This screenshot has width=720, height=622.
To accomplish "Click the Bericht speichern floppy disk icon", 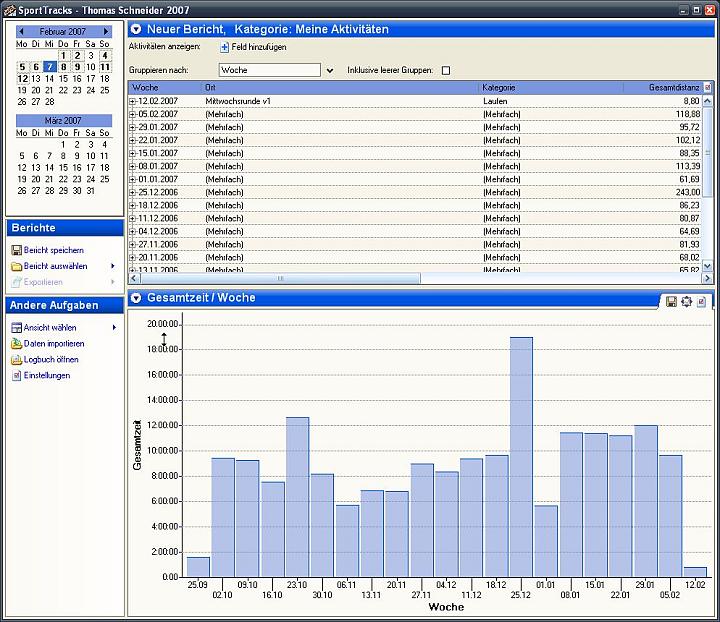I will (x=17, y=250).
